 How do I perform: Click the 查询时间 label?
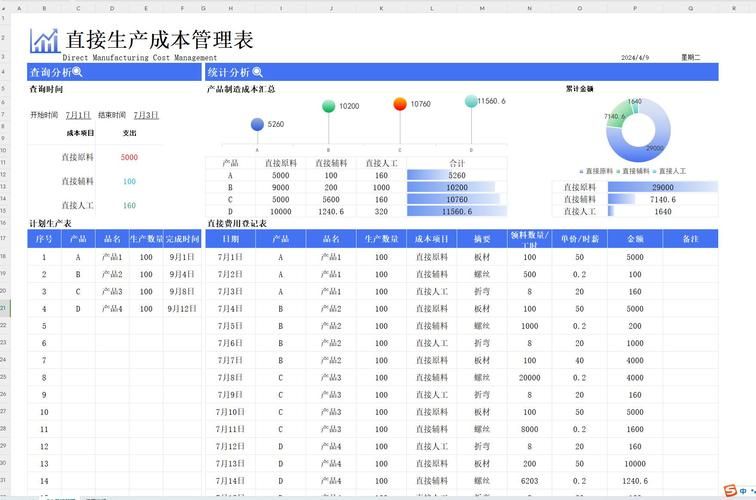pyautogui.click(x=46, y=89)
